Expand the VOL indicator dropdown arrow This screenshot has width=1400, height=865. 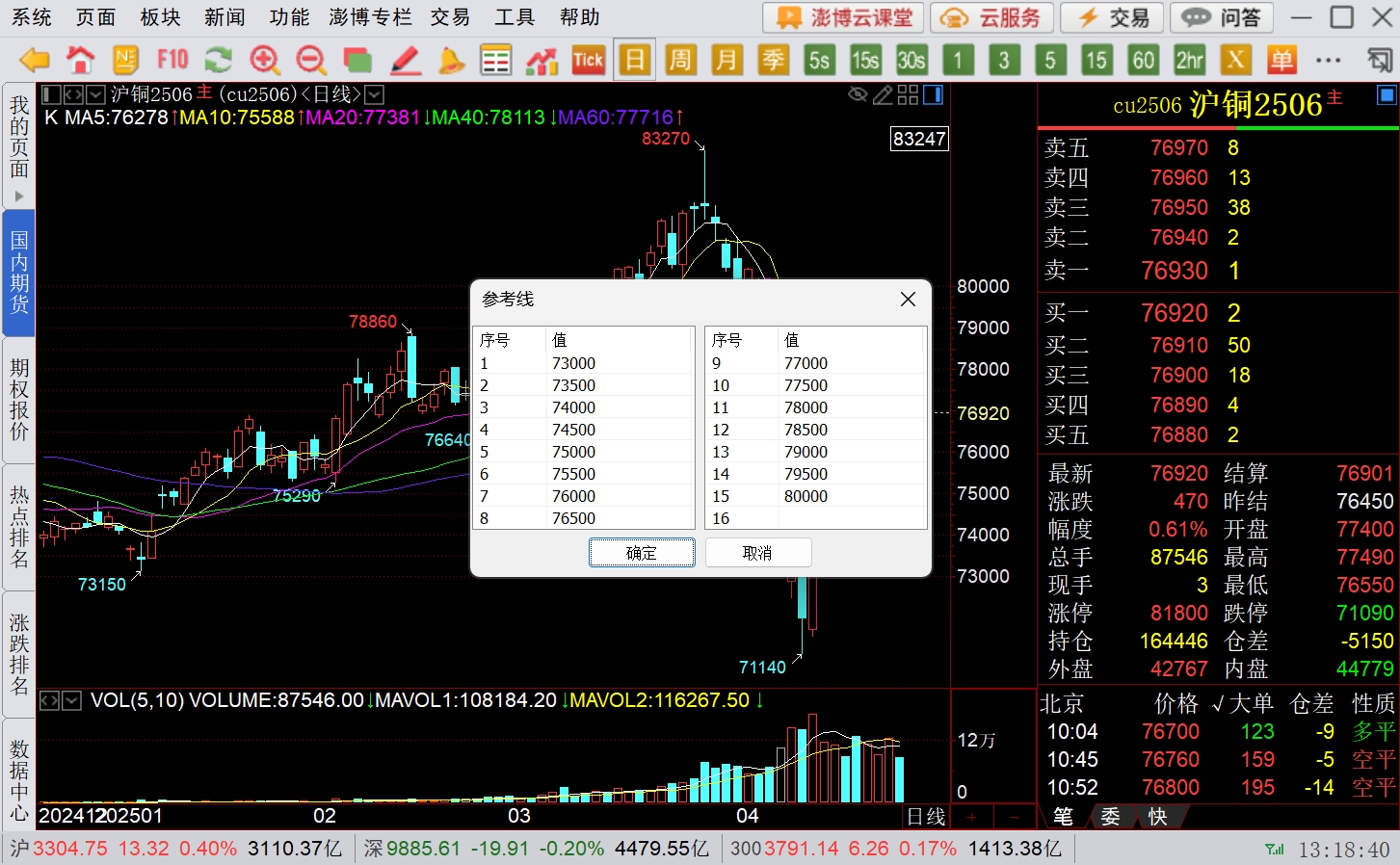(x=71, y=700)
